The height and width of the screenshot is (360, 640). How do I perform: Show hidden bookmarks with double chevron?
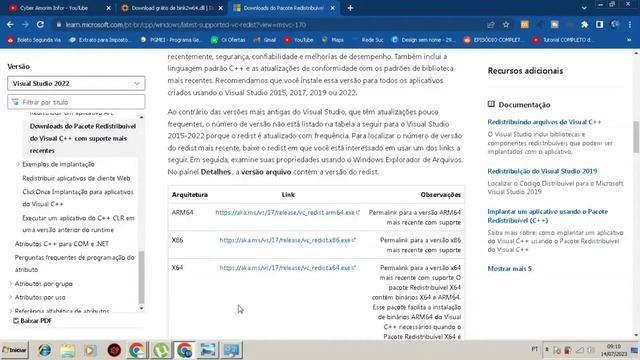(x=629, y=40)
